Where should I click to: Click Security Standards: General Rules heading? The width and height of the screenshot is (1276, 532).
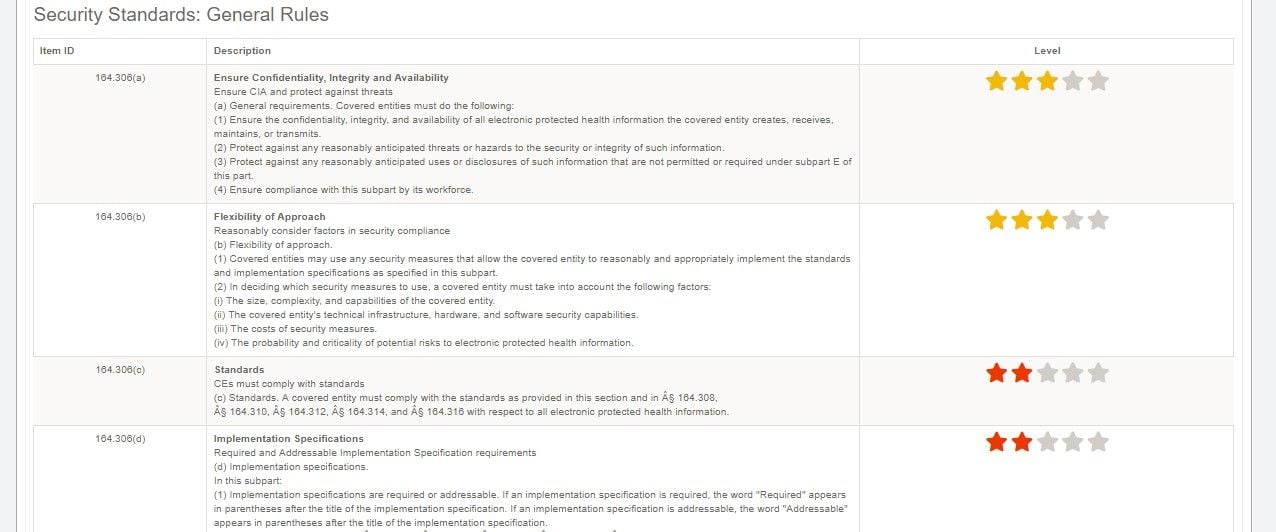tap(181, 15)
